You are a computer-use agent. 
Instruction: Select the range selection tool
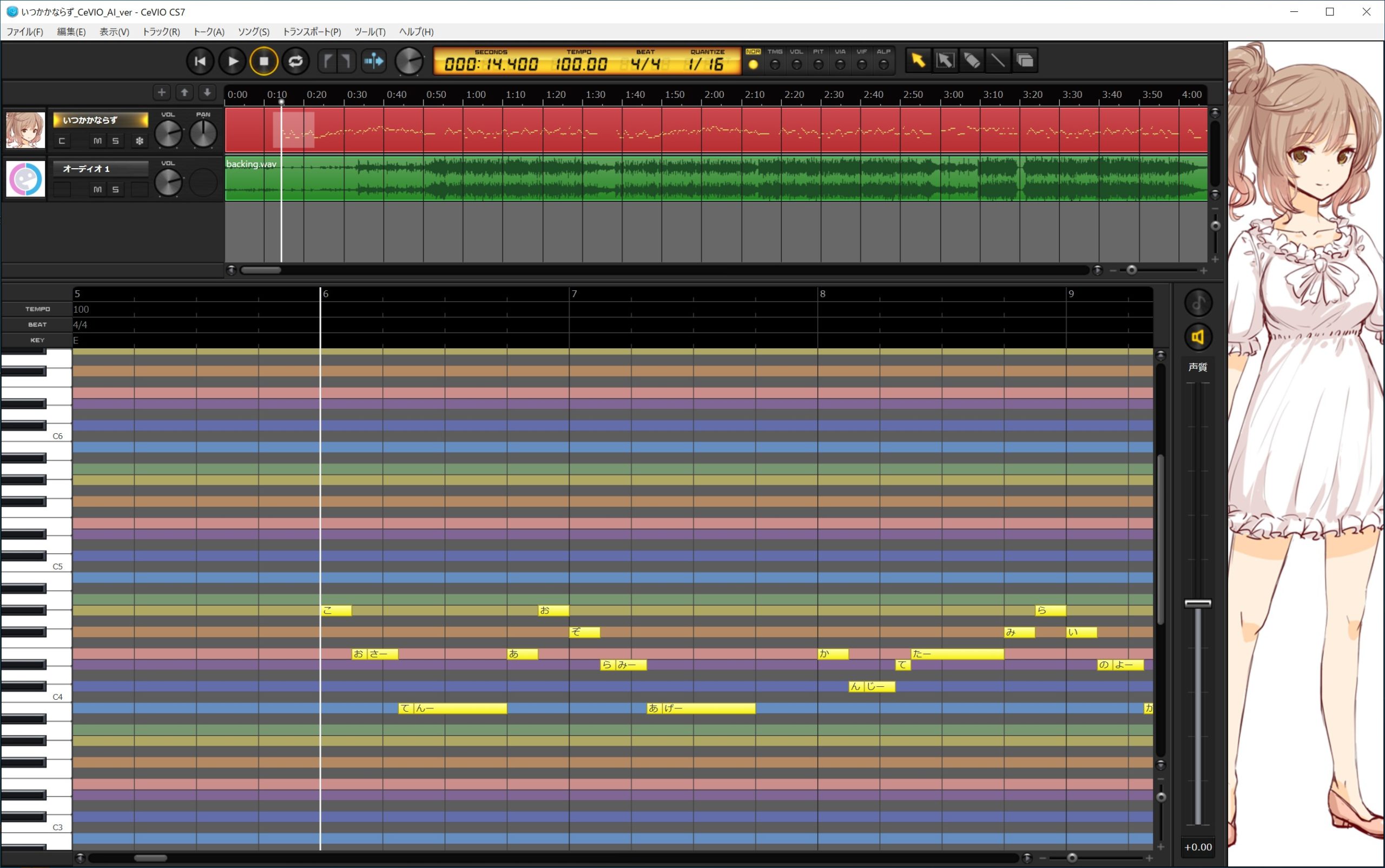[945, 60]
